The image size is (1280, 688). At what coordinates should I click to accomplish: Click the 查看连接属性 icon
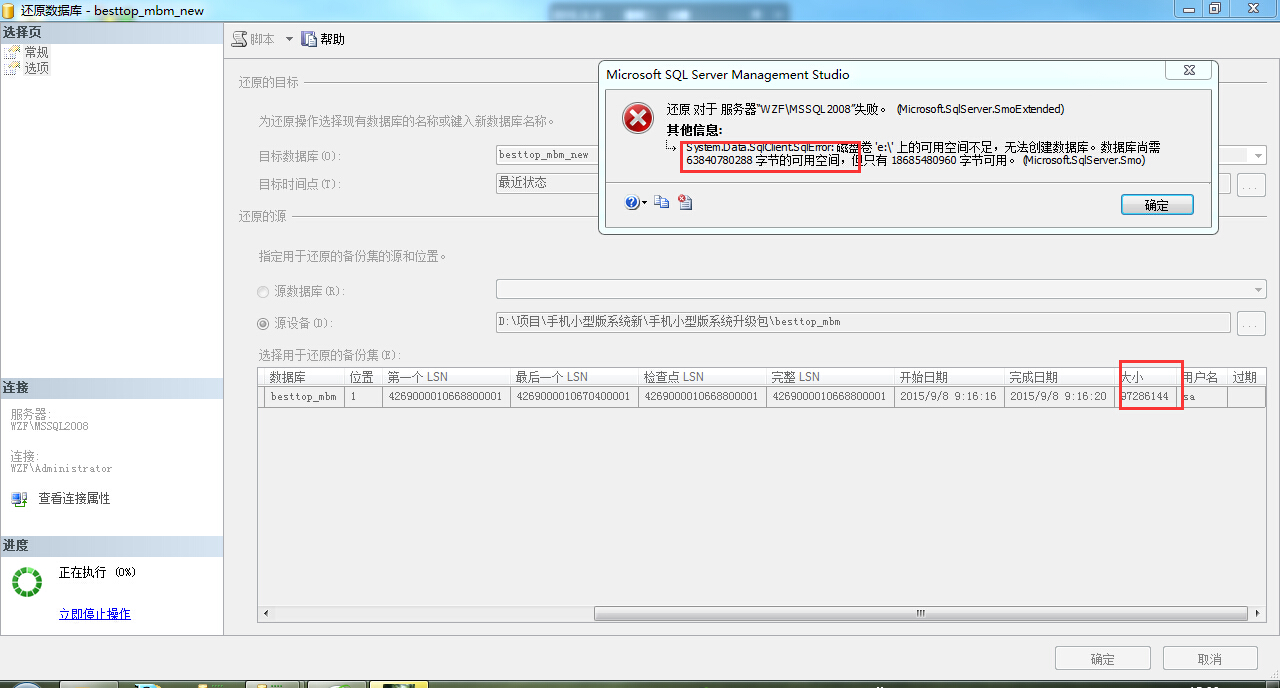point(19,498)
